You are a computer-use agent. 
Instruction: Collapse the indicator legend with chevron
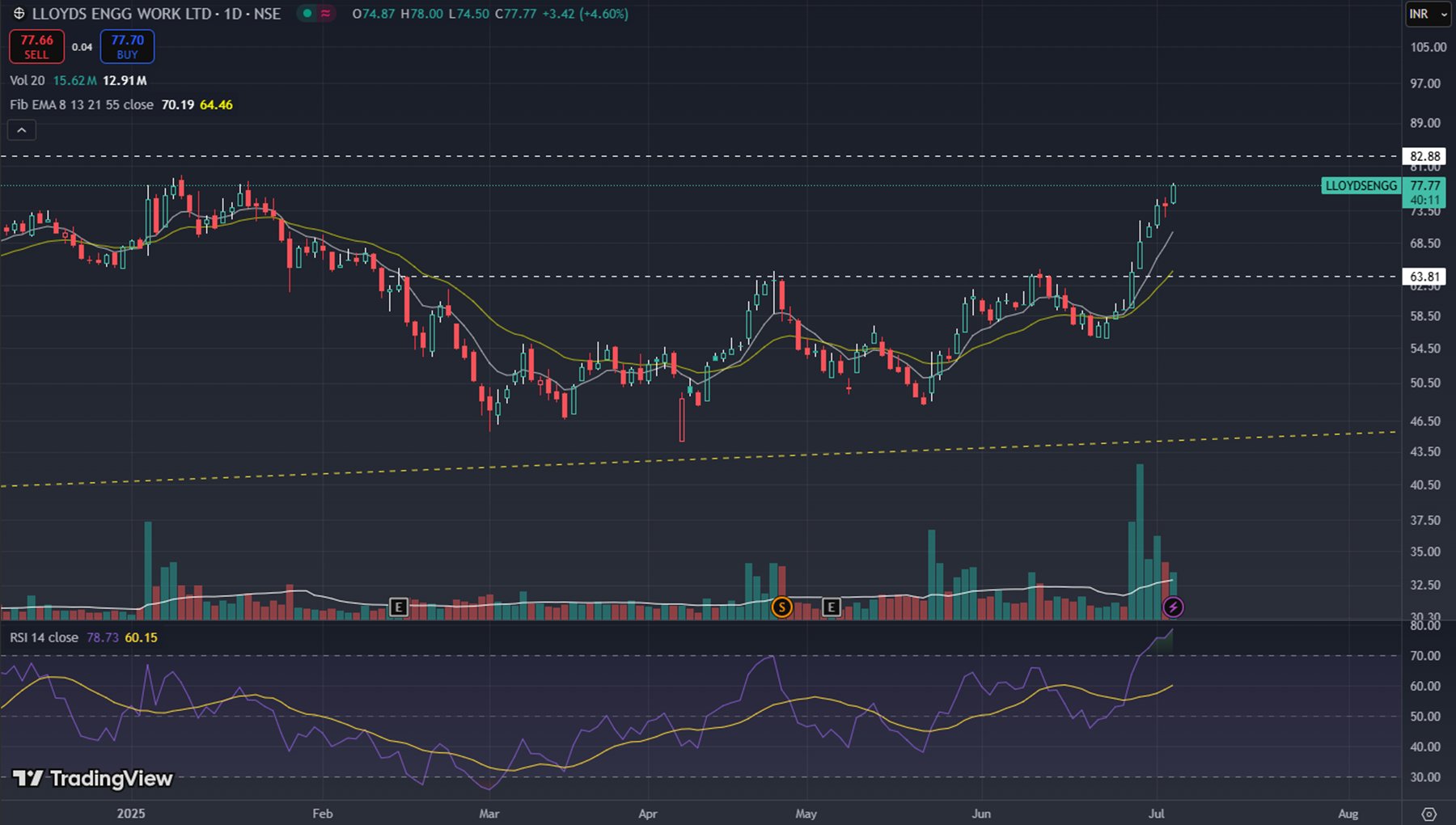22,129
